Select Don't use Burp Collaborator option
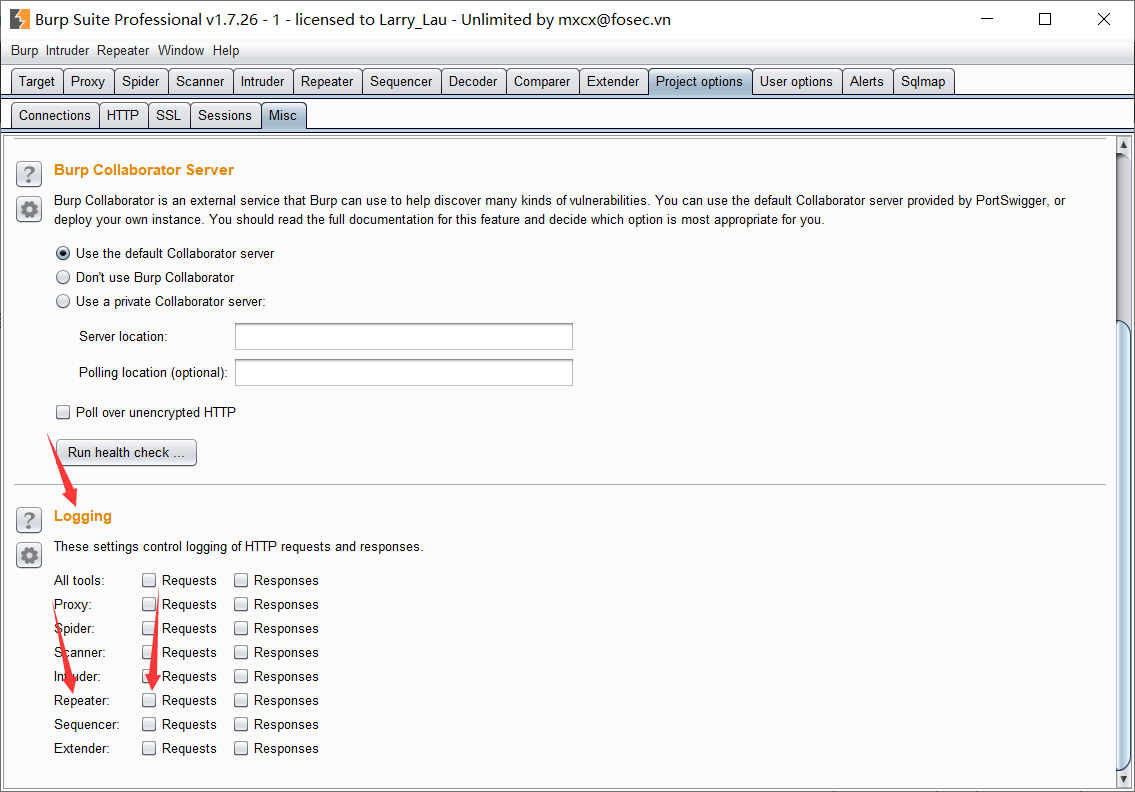The height and width of the screenshot is (792, 1135). click(x=64, y=277)
